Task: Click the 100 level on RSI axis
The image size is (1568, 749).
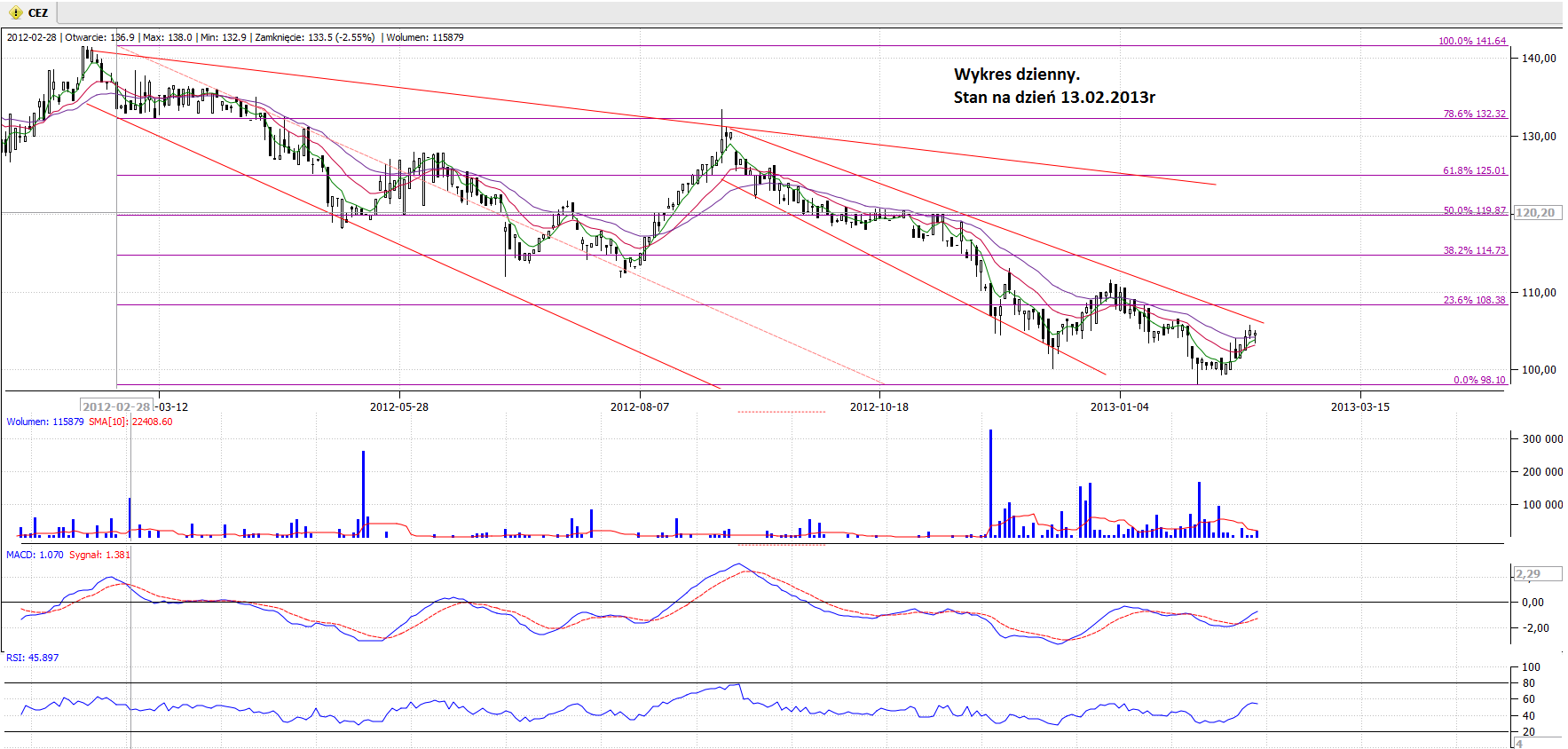Action: tap(1531, 667)
